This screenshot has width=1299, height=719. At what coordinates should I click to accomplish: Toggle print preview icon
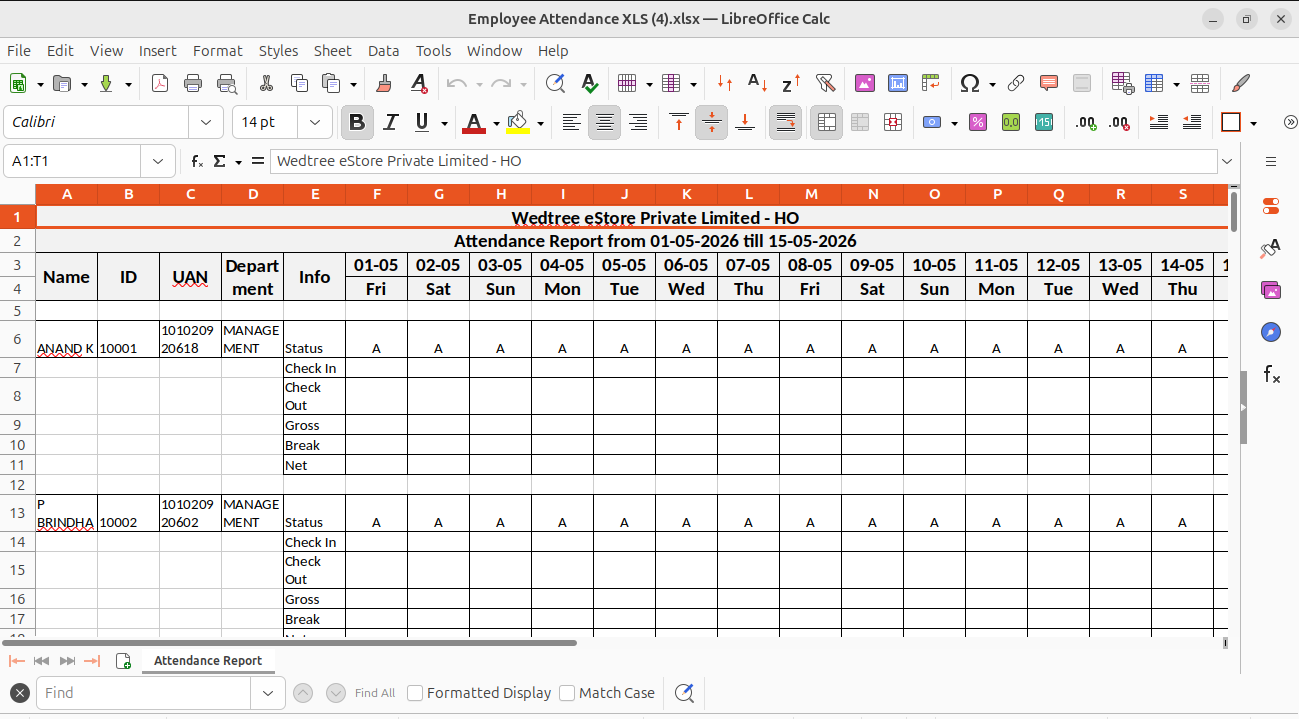point(227,84)
